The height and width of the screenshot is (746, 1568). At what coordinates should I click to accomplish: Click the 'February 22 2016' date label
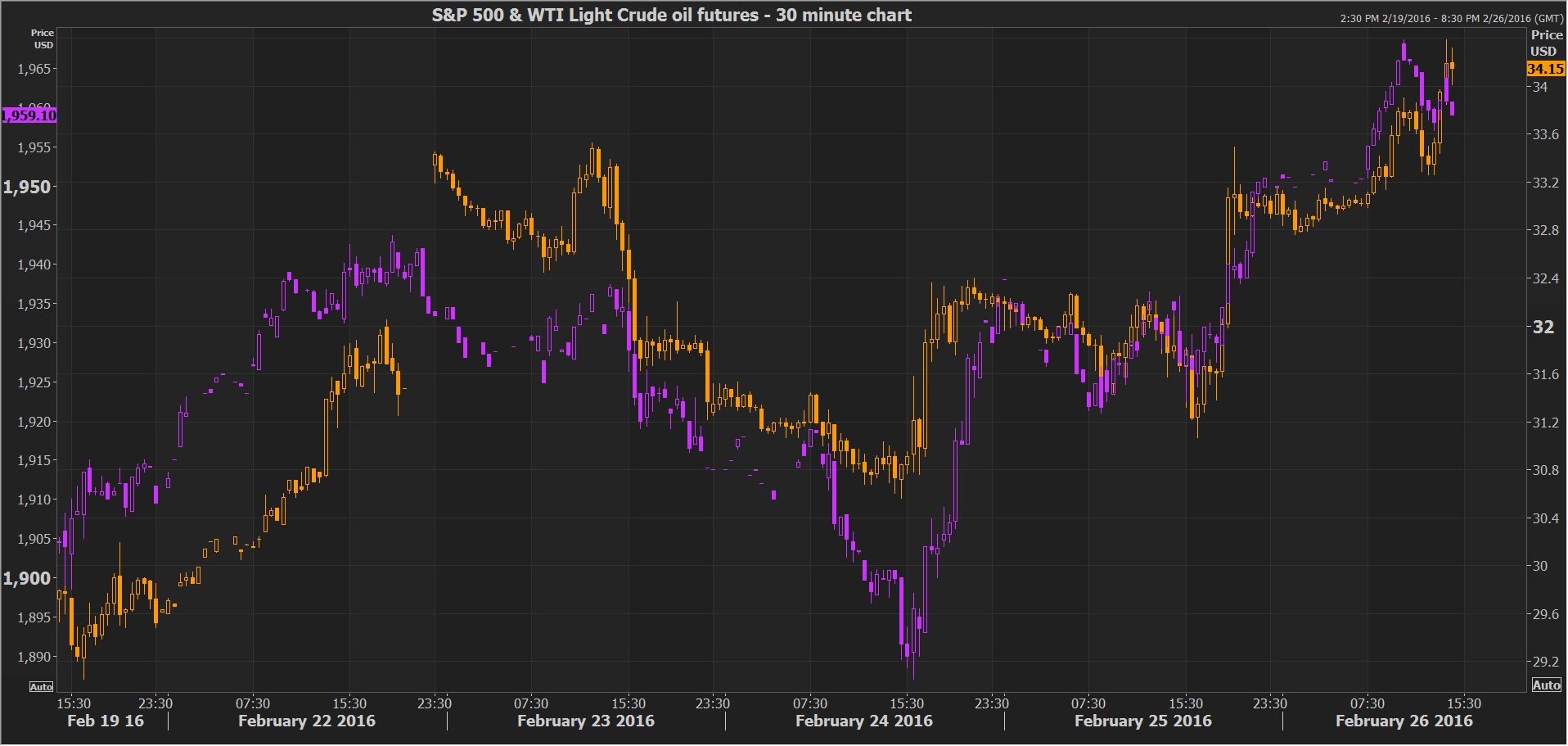coord(307,721)
